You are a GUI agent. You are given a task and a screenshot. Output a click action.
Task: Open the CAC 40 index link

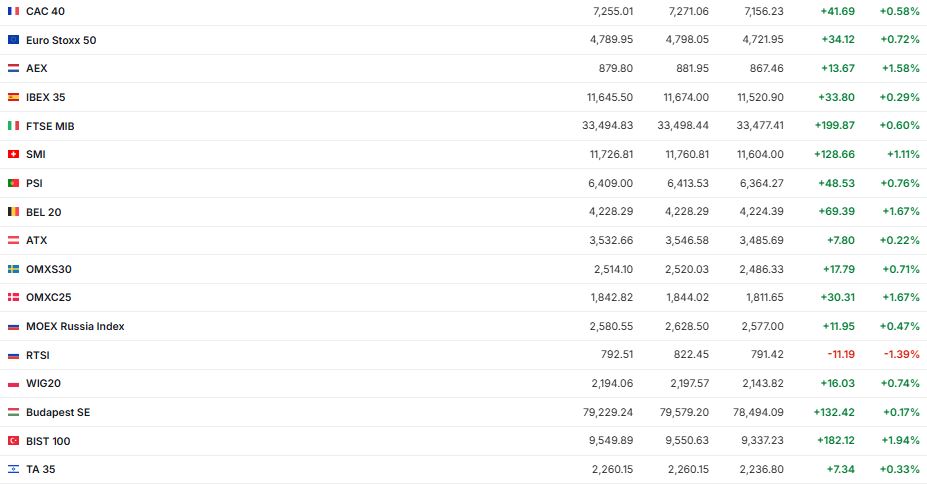47,10
